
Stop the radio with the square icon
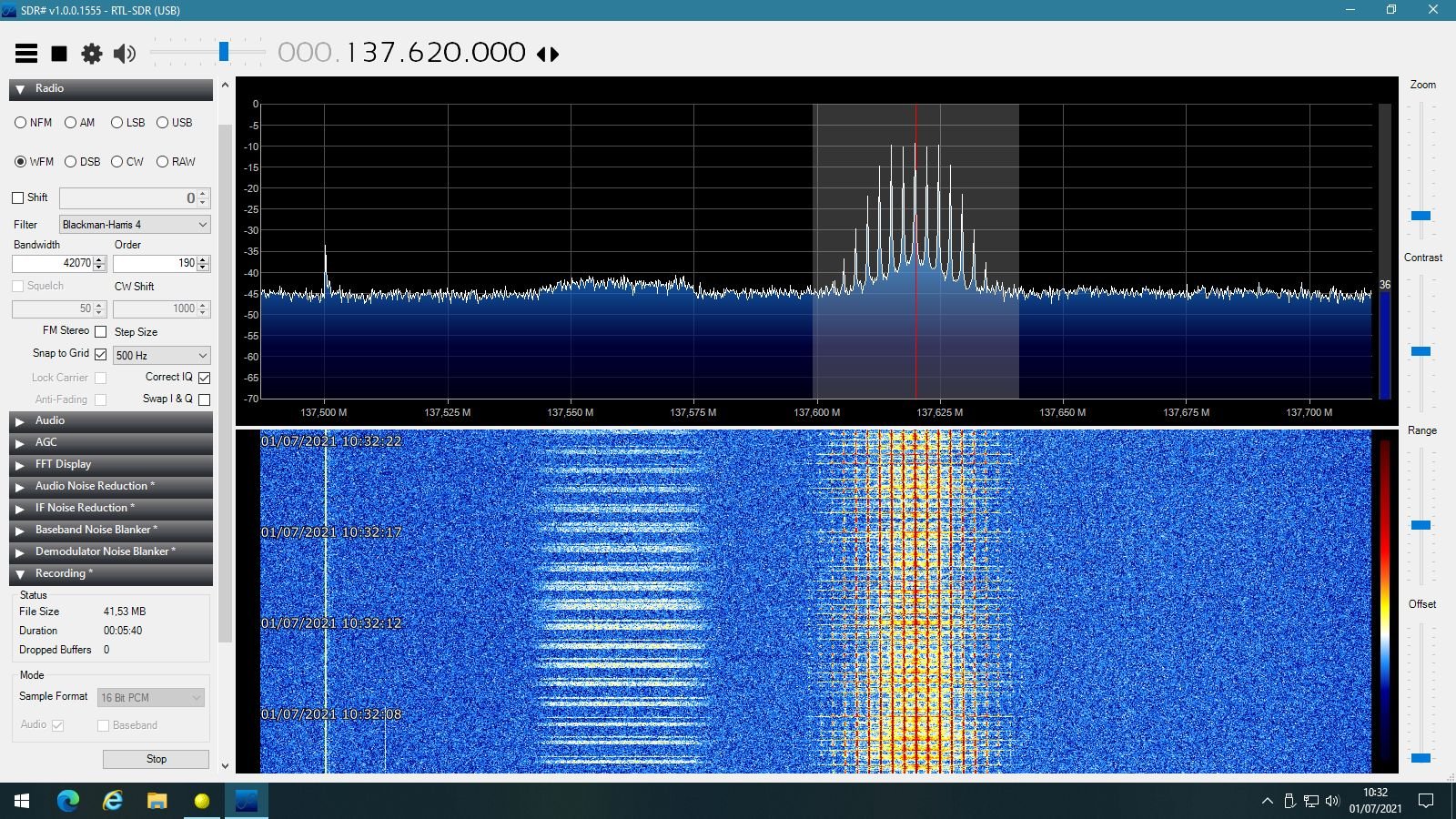[59, 54]
